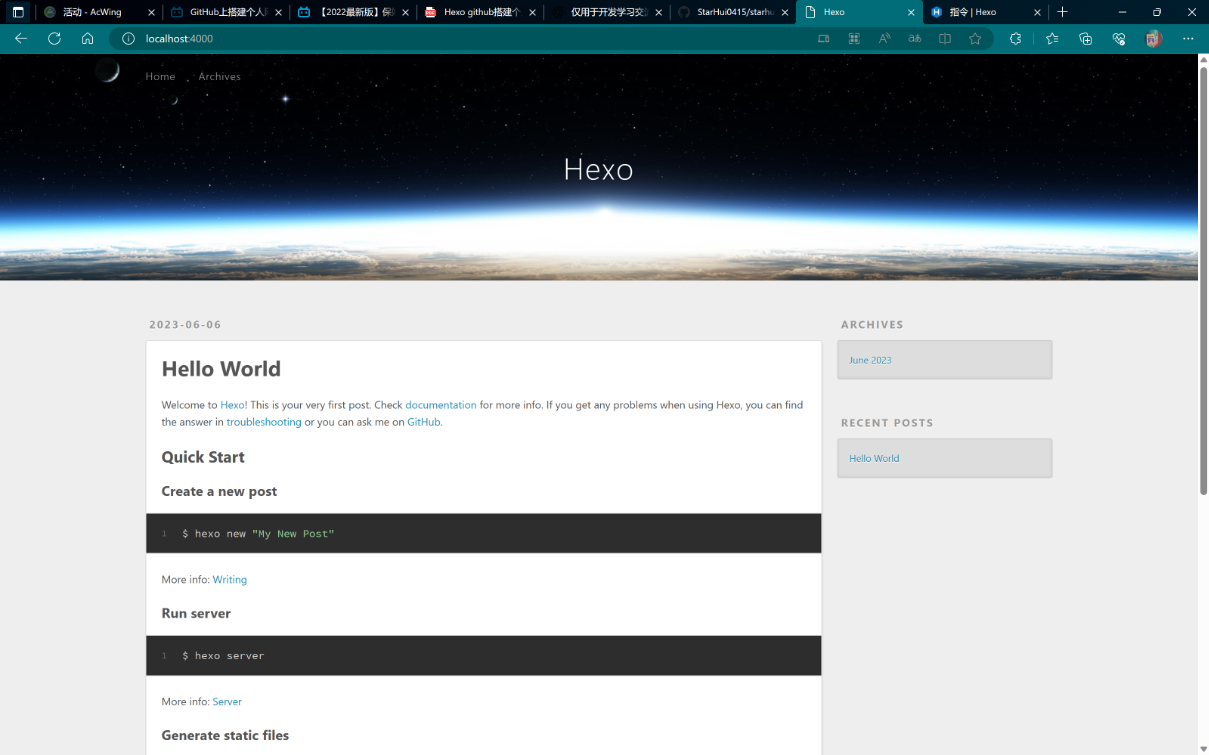Open the 2023-06-06 post date link

pyautogui.click(x=185, y=325)
